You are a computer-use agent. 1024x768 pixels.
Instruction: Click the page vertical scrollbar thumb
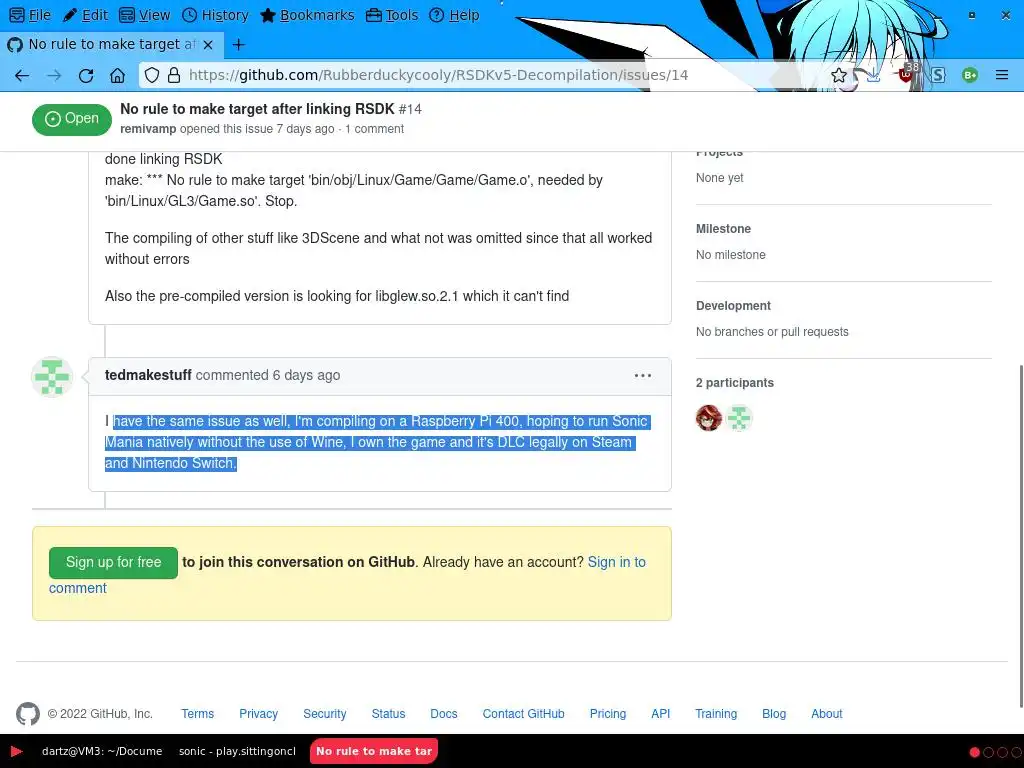coord(1020,536)
